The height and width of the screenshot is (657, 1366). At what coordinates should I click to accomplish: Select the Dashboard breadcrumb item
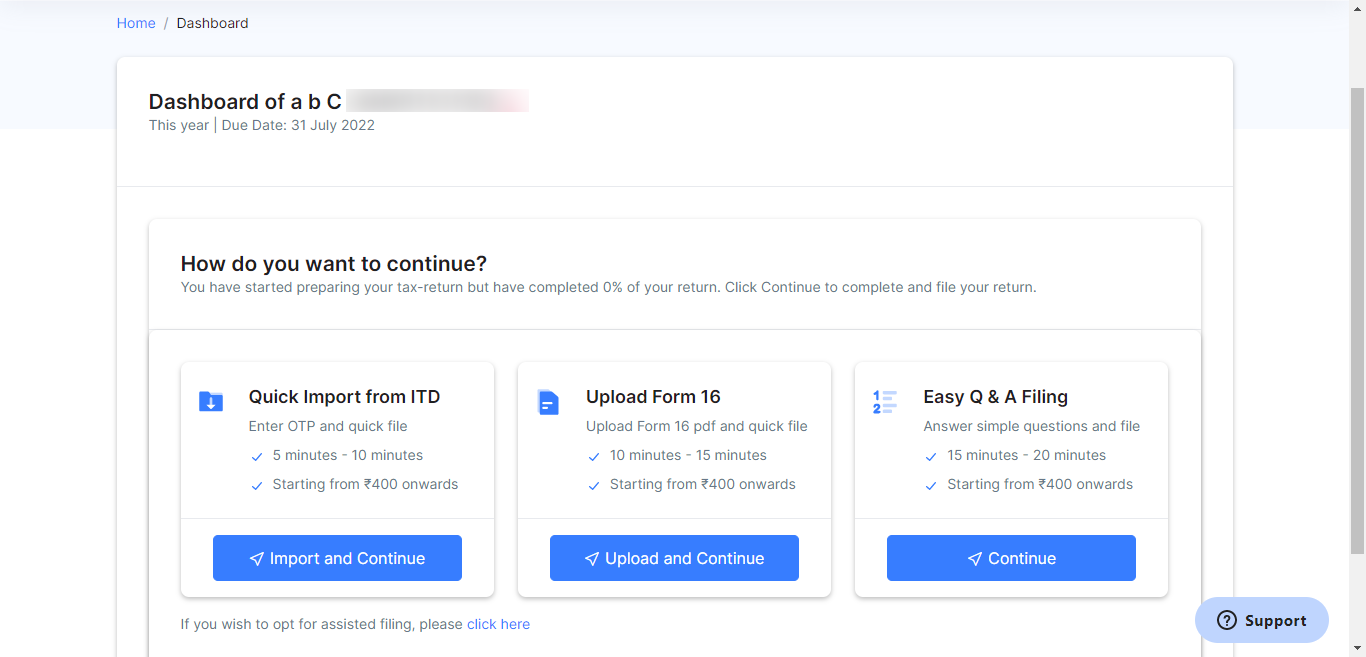[212, 23]
